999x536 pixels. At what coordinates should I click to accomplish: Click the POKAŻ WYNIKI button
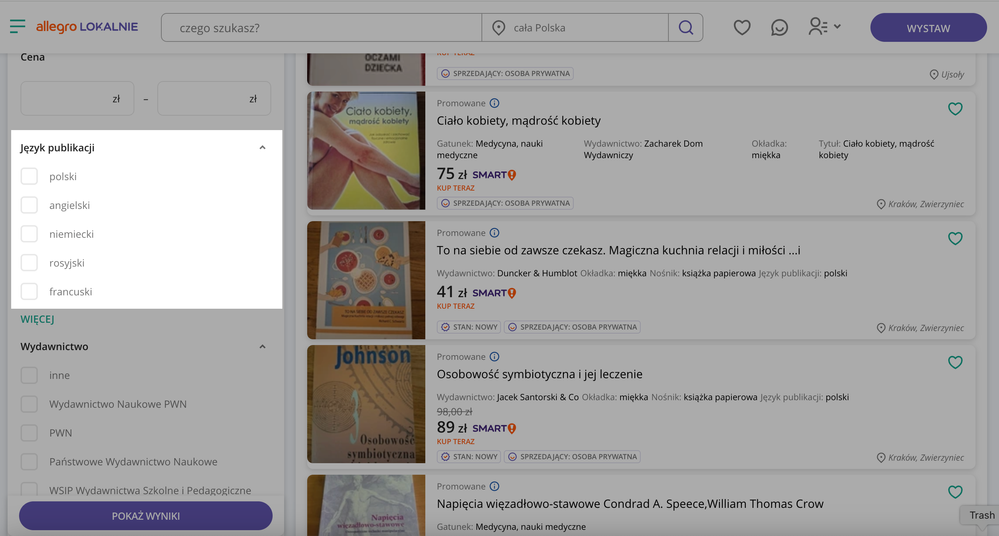pos(146,516)
